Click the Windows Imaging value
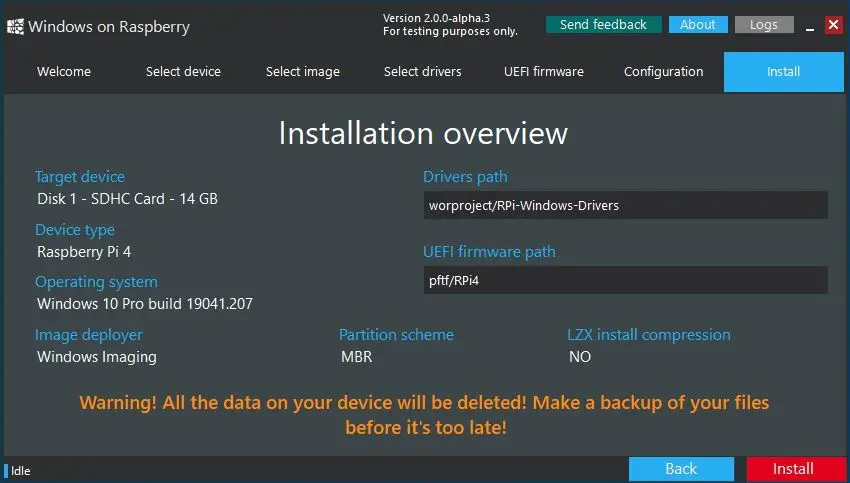This screenshot has height=483, width=850. pos(97,357)
